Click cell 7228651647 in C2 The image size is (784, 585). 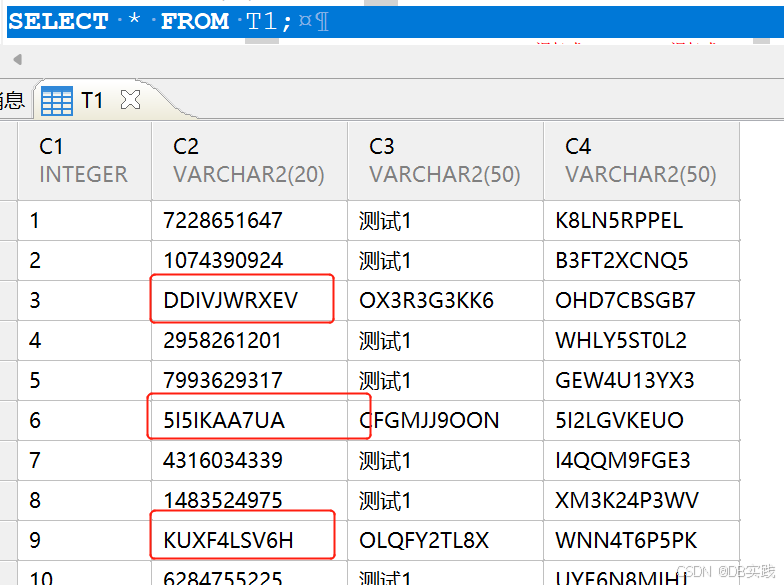pyautogui.click(x=249, y=220)
